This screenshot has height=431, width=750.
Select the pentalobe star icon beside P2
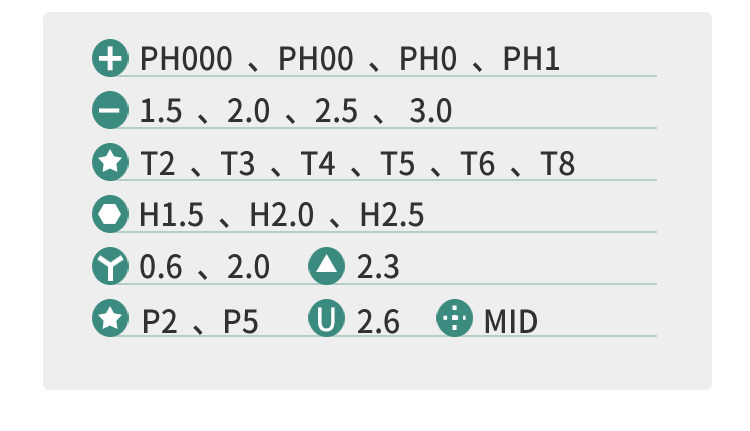tap(110, 320)
